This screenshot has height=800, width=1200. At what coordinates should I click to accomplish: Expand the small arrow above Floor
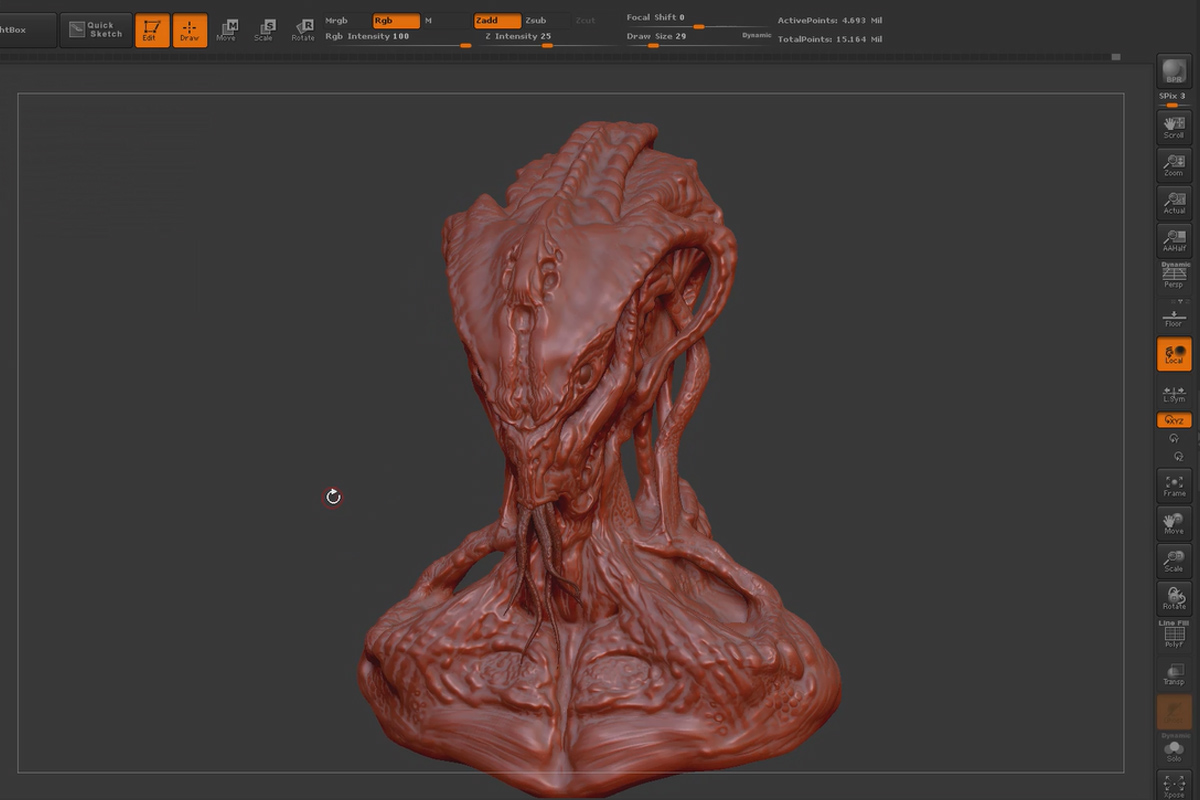(x=1179, y=300)
